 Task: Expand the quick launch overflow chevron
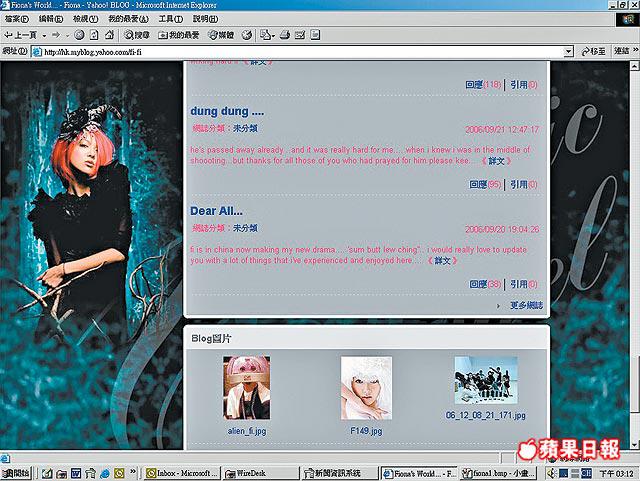tap(133, 472)
